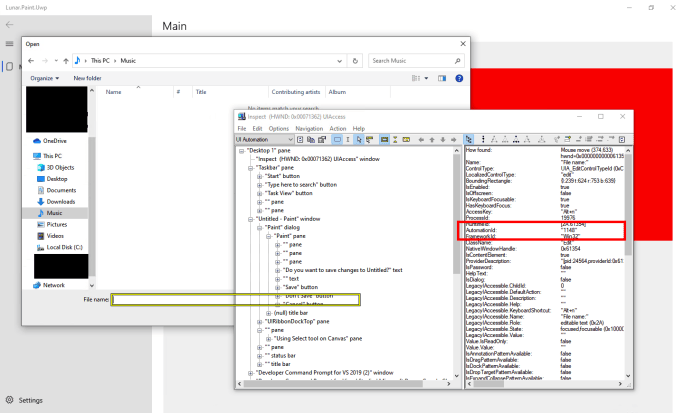
Task: Refresh the Music folder listing
Action: tap(355, 61)
